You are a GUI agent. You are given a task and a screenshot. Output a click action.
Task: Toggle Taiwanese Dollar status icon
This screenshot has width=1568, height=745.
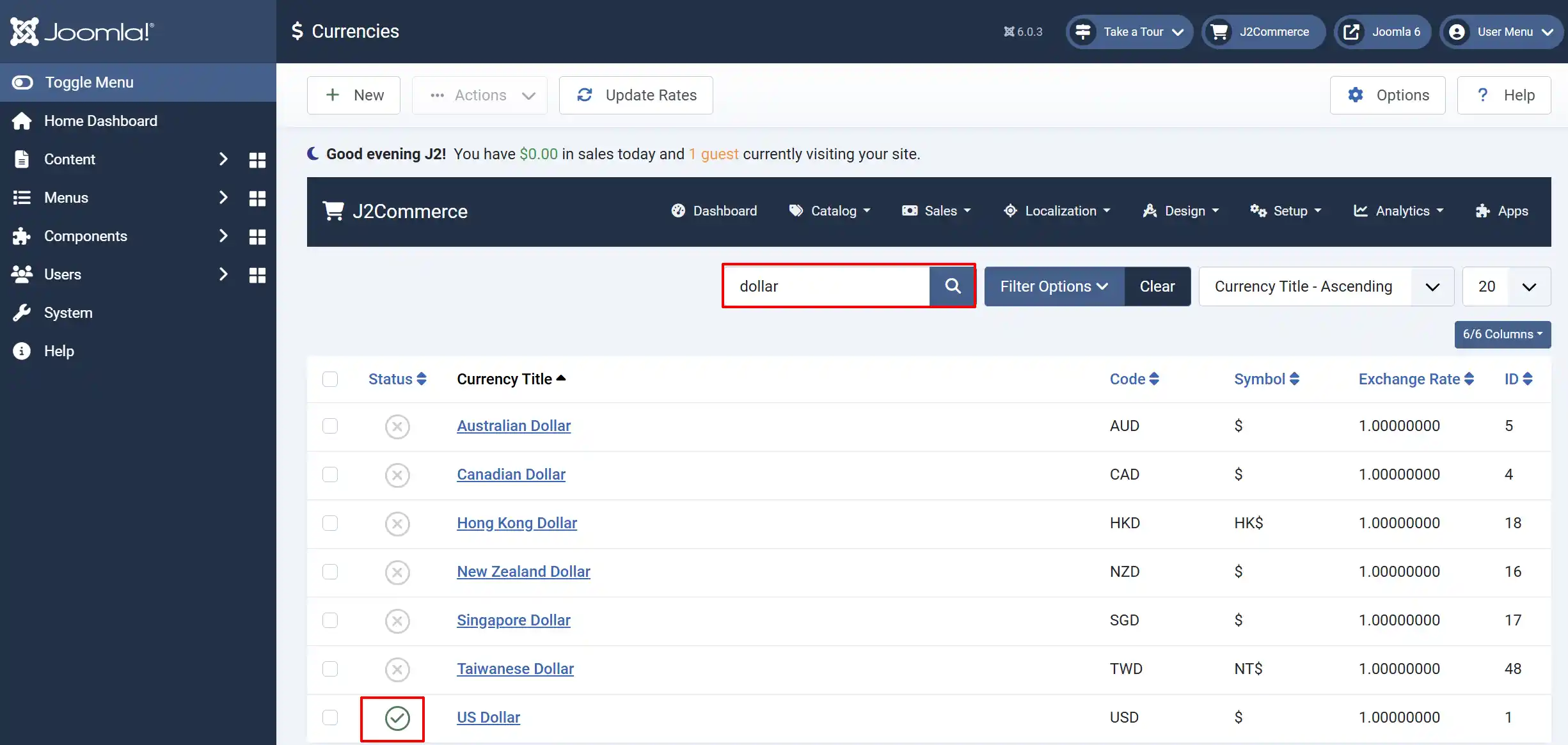[x=397, y=670]
